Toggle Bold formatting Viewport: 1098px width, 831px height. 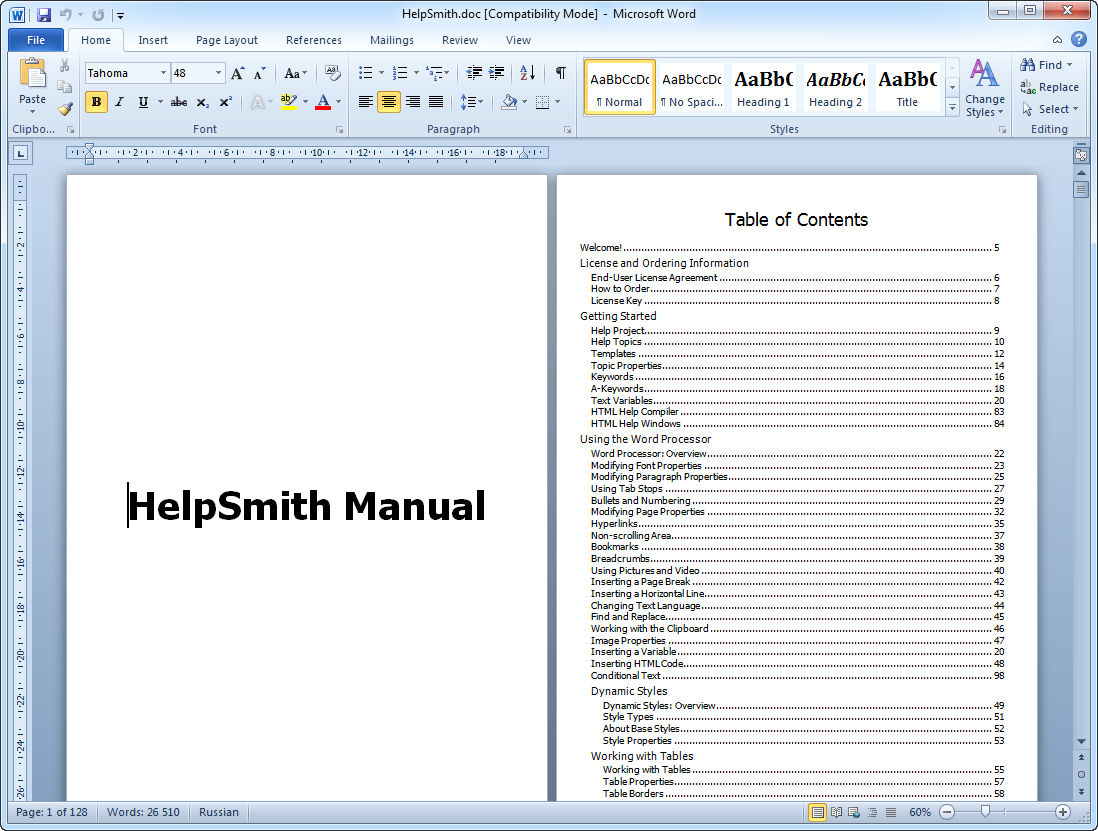tap(97, 102)
